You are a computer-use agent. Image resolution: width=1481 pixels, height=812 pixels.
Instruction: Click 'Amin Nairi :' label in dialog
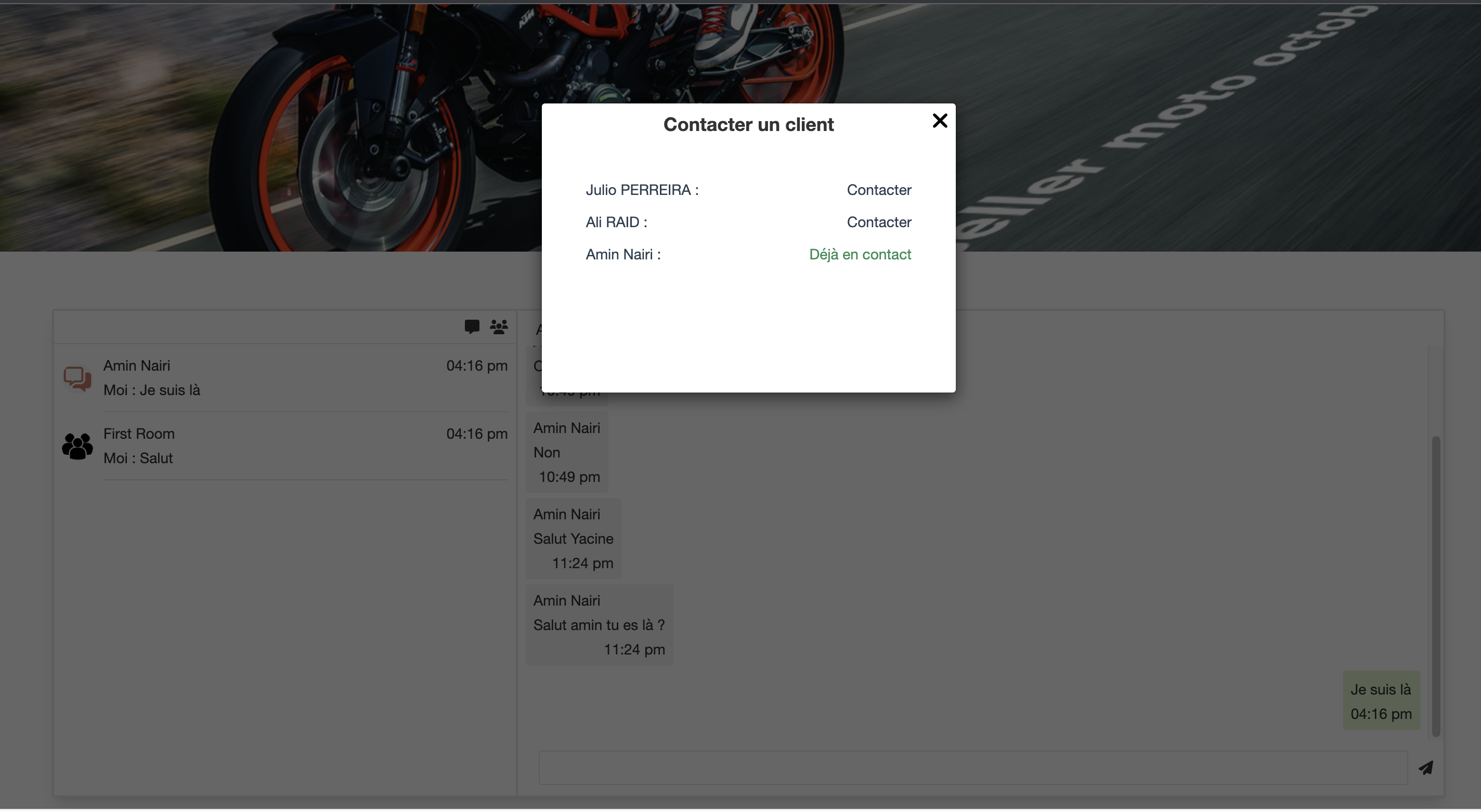coord(623,254)
